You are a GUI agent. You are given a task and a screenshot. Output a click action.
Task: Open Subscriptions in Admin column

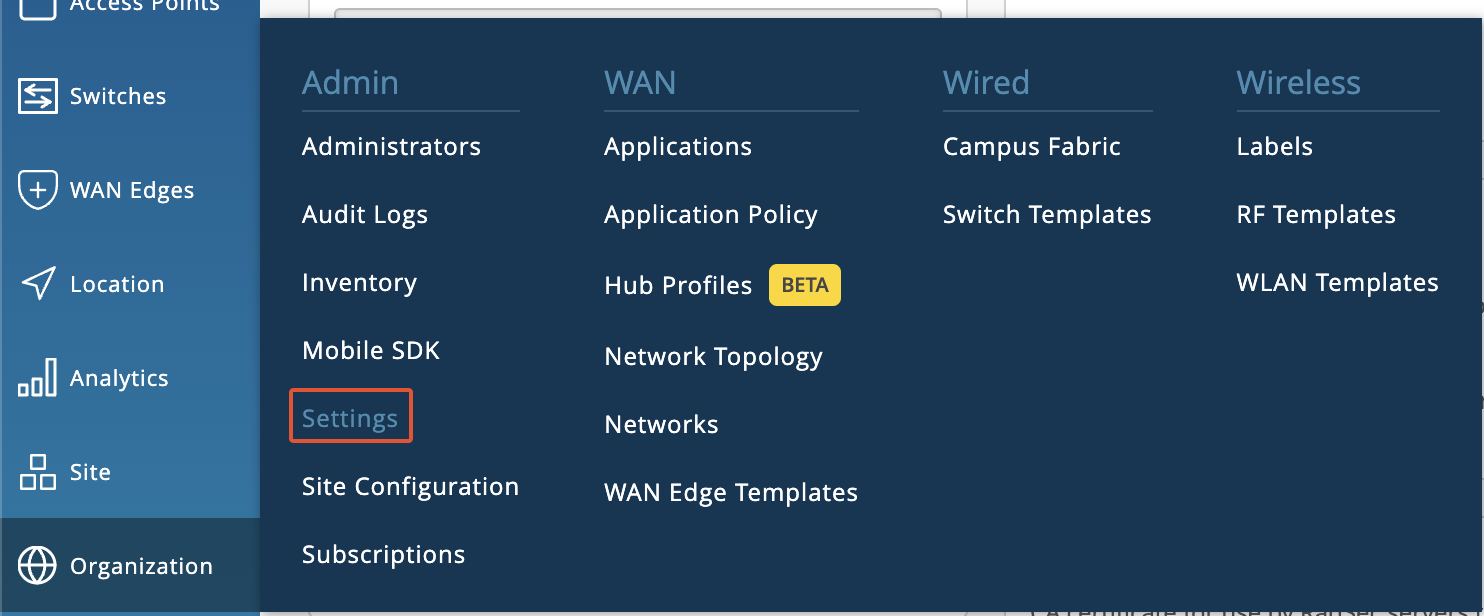[x=383, y=555]
